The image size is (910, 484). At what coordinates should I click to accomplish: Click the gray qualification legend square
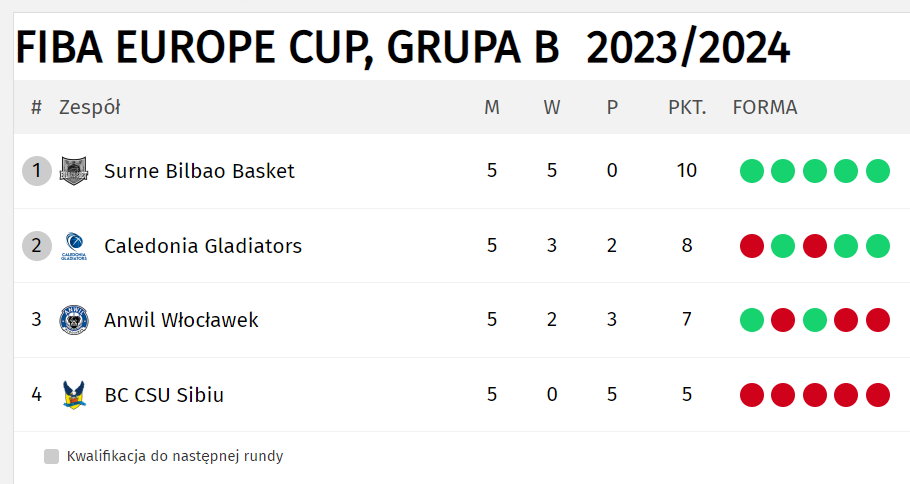pos(52,456)
